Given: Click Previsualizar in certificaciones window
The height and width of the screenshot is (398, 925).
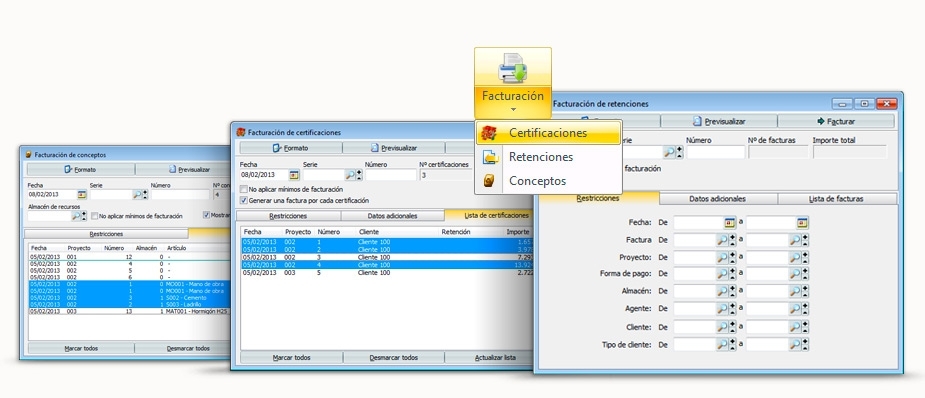Looking at the screenshot, I should tap(393, 148).
